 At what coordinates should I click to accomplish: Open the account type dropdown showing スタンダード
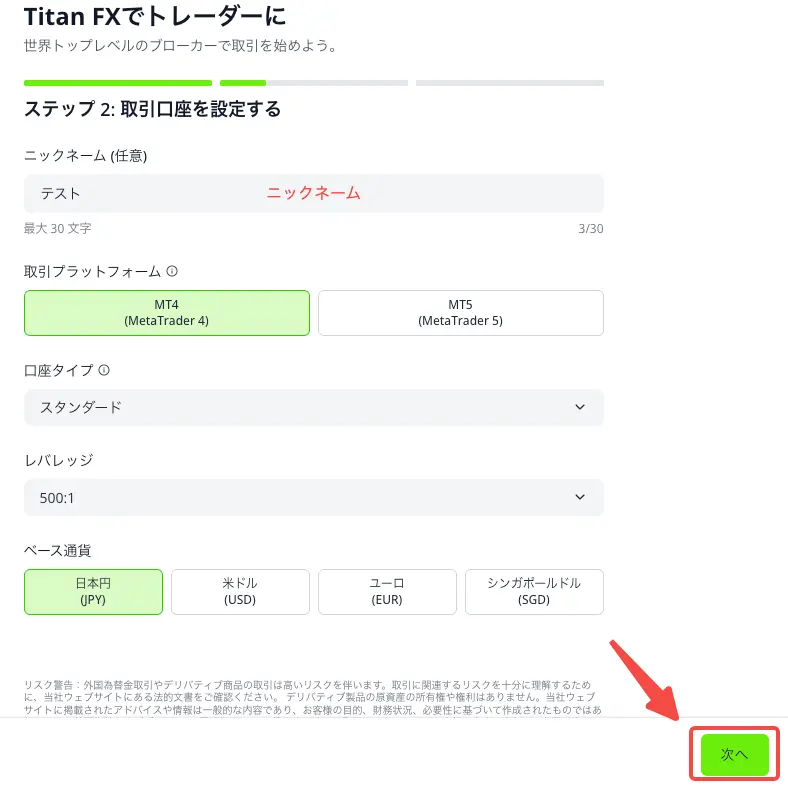tap(314, 407)
